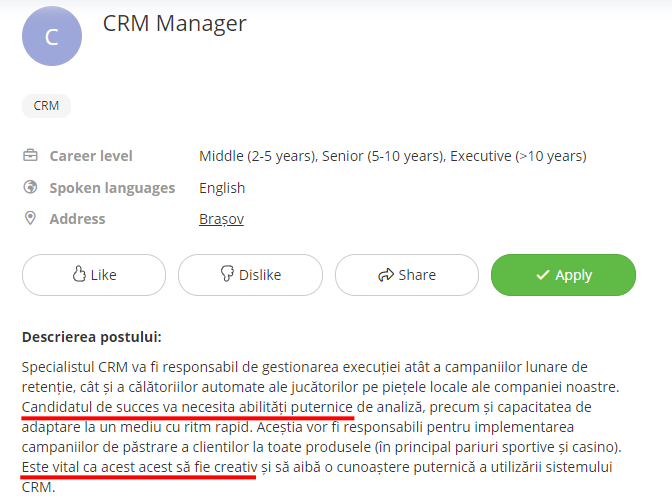672x501 pixels.
Task: Click the checkmark icon on Apply
Action: 543,275
